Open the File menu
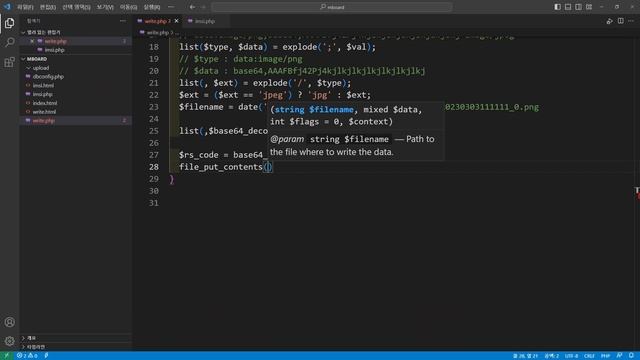640x360 pixels. (x=25, y=7)
